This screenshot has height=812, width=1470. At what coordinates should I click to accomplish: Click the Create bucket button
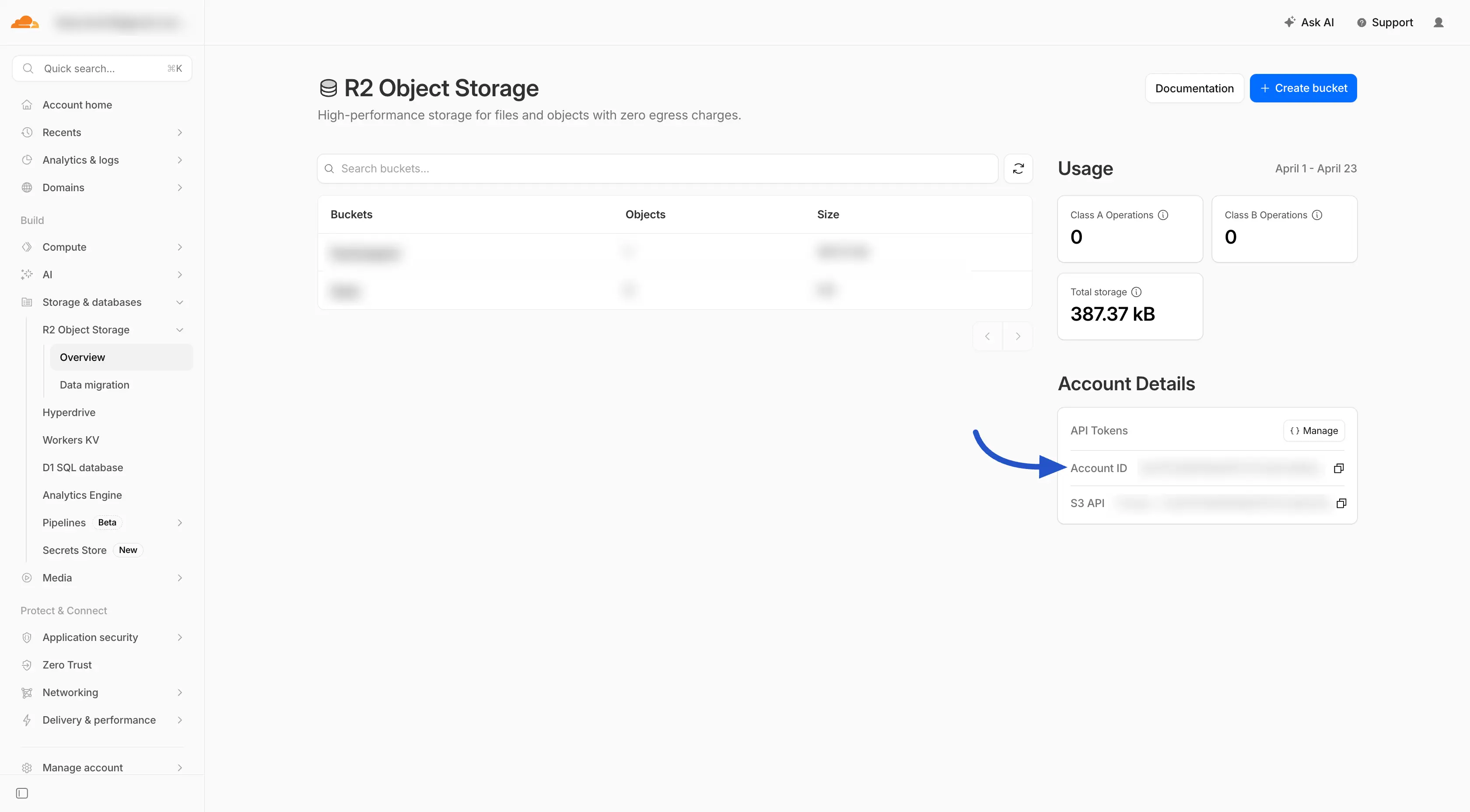coord(1303,88)
